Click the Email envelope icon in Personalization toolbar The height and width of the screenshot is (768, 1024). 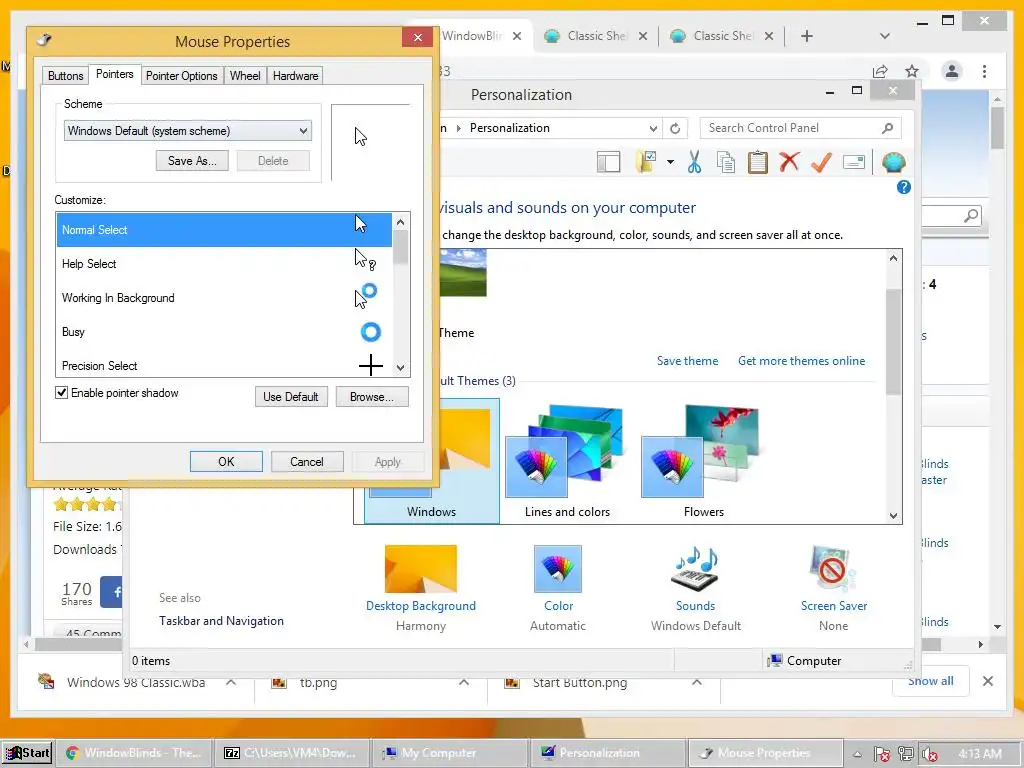(x=854, y=161)
